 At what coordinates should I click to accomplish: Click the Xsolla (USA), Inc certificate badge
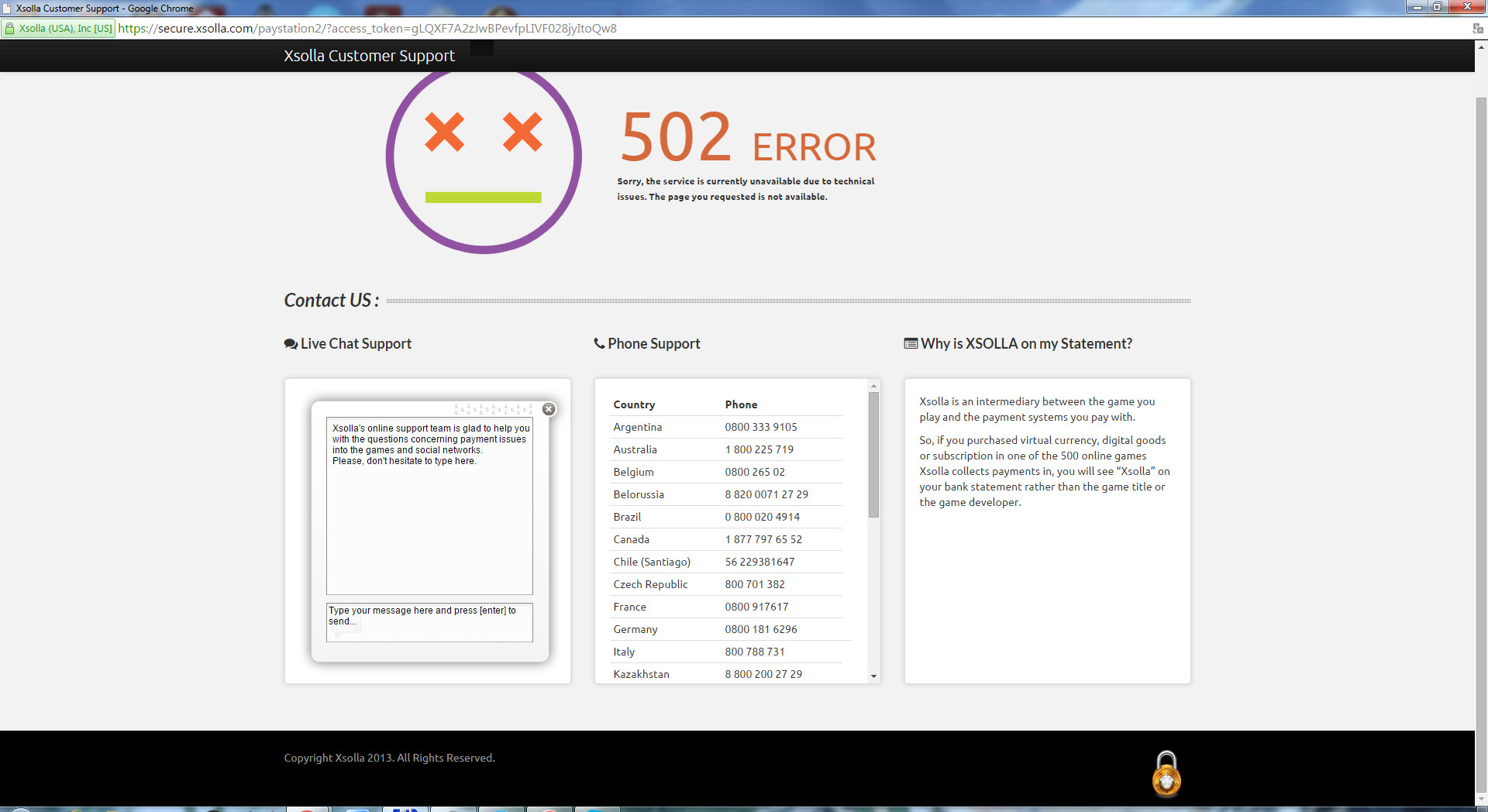59,29
